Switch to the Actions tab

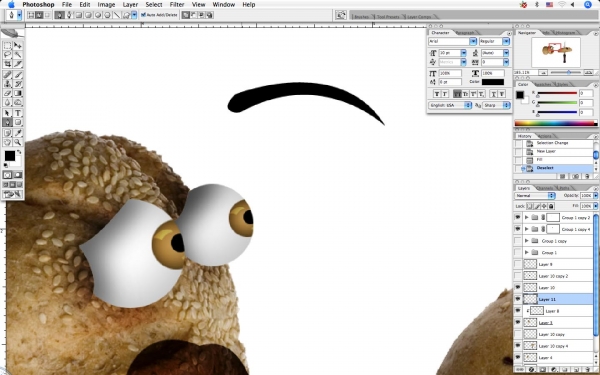coord(545,136)
